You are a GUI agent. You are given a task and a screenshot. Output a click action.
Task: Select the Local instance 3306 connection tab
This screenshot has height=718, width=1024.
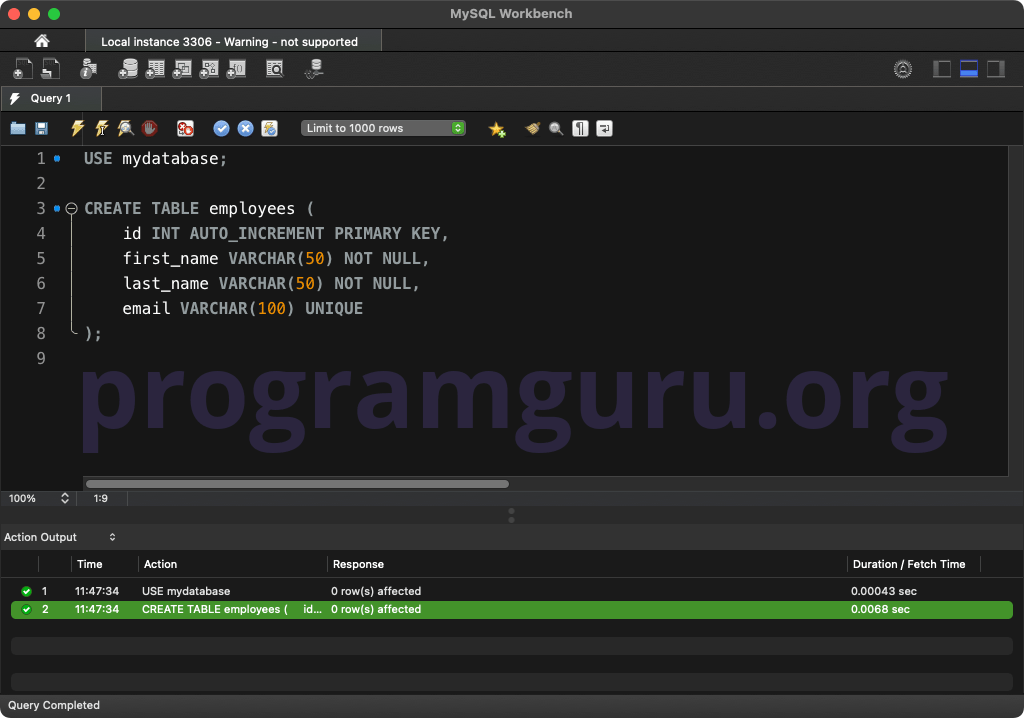coord(232,41)
